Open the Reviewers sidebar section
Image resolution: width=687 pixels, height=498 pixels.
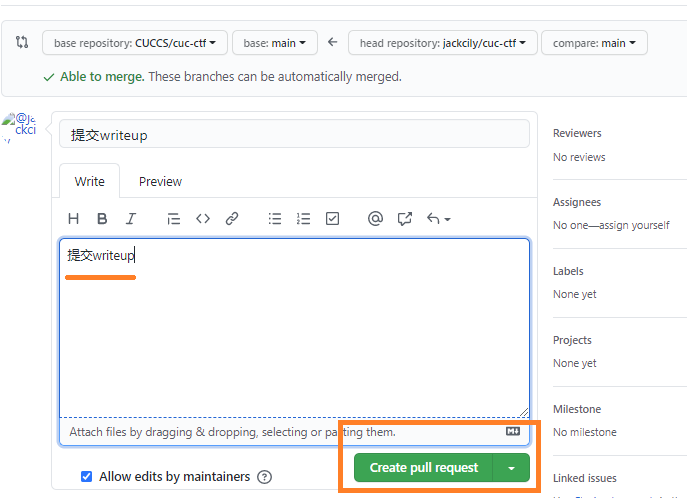[x=577, y=133]
